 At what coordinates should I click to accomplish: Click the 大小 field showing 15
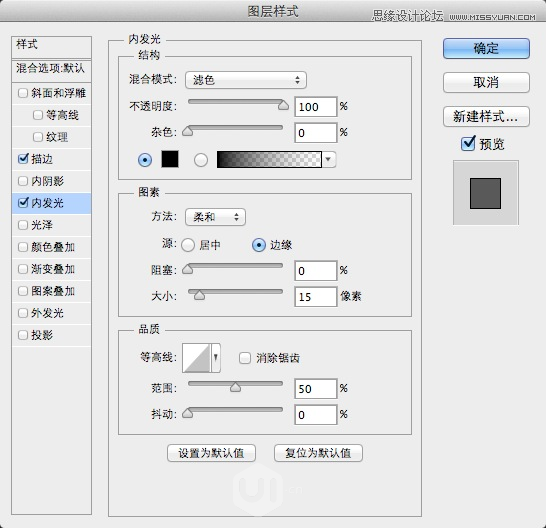(316, 297)
